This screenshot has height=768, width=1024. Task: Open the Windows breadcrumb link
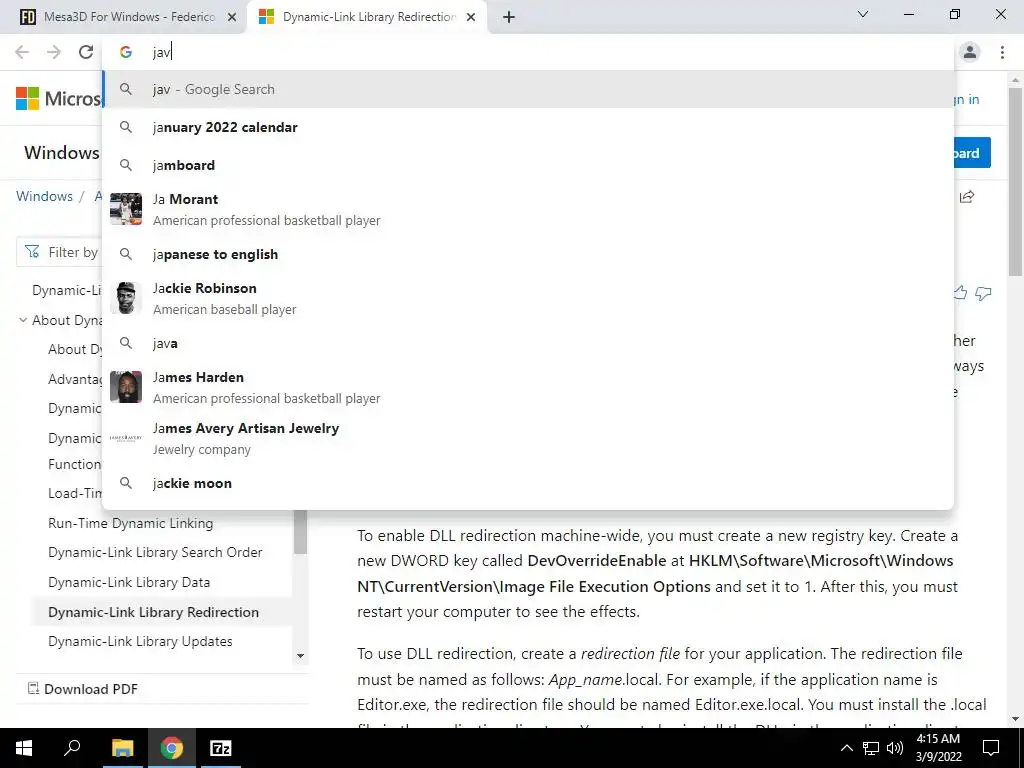pyautogui.click(x=44, y=196)
